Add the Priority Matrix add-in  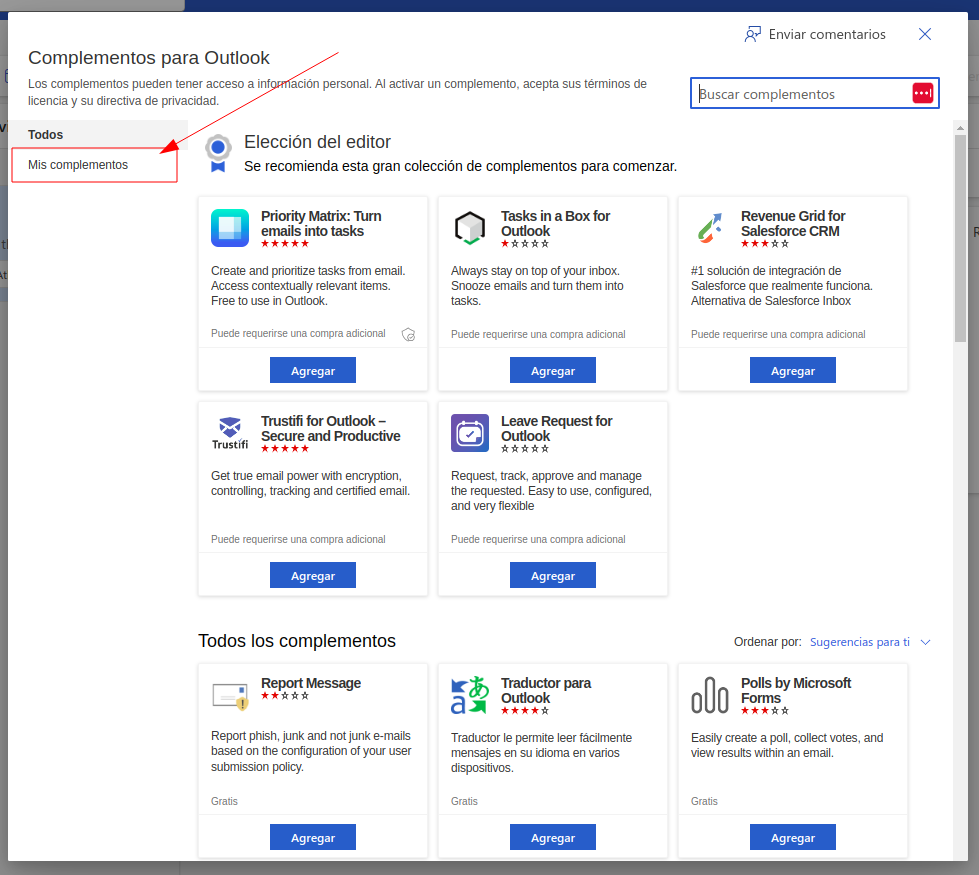click(313, 370)
